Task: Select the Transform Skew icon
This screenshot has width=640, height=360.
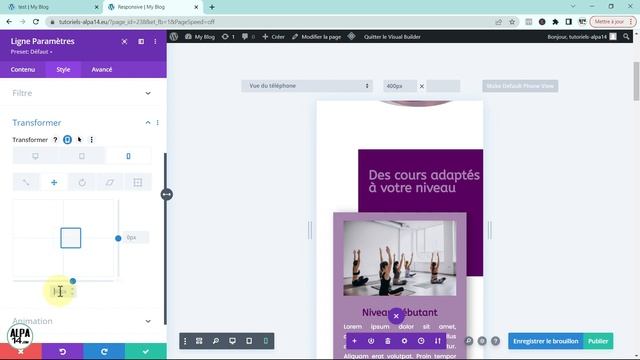Action: [x=110, y=182]
